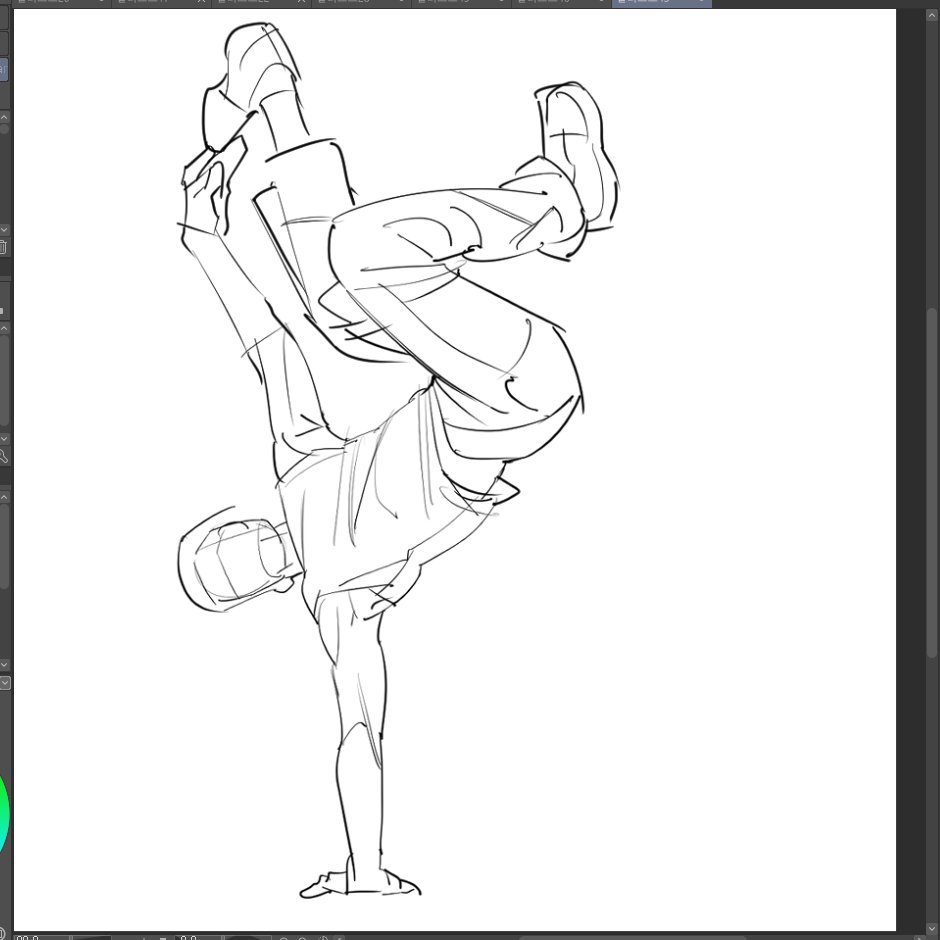Screen dimensions: 940x940
Task: Click the down arrow directly above the trash icon
Action: click(4, 229)
